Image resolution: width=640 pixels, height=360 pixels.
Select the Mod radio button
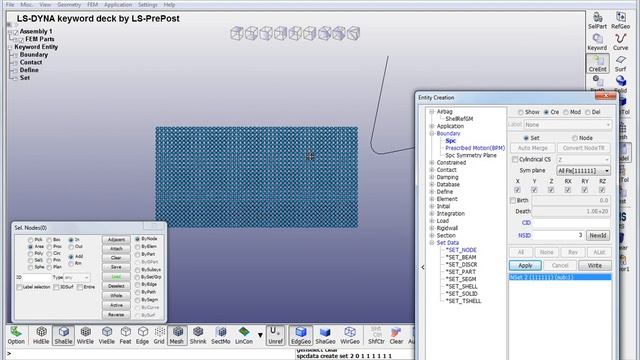pos(566,112)
